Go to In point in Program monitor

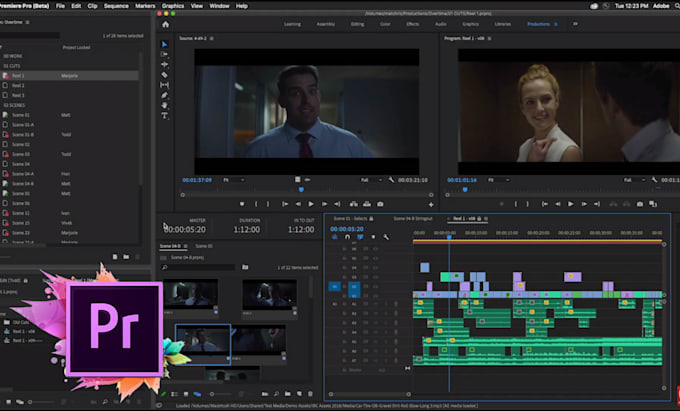click(x=545, y=204)
